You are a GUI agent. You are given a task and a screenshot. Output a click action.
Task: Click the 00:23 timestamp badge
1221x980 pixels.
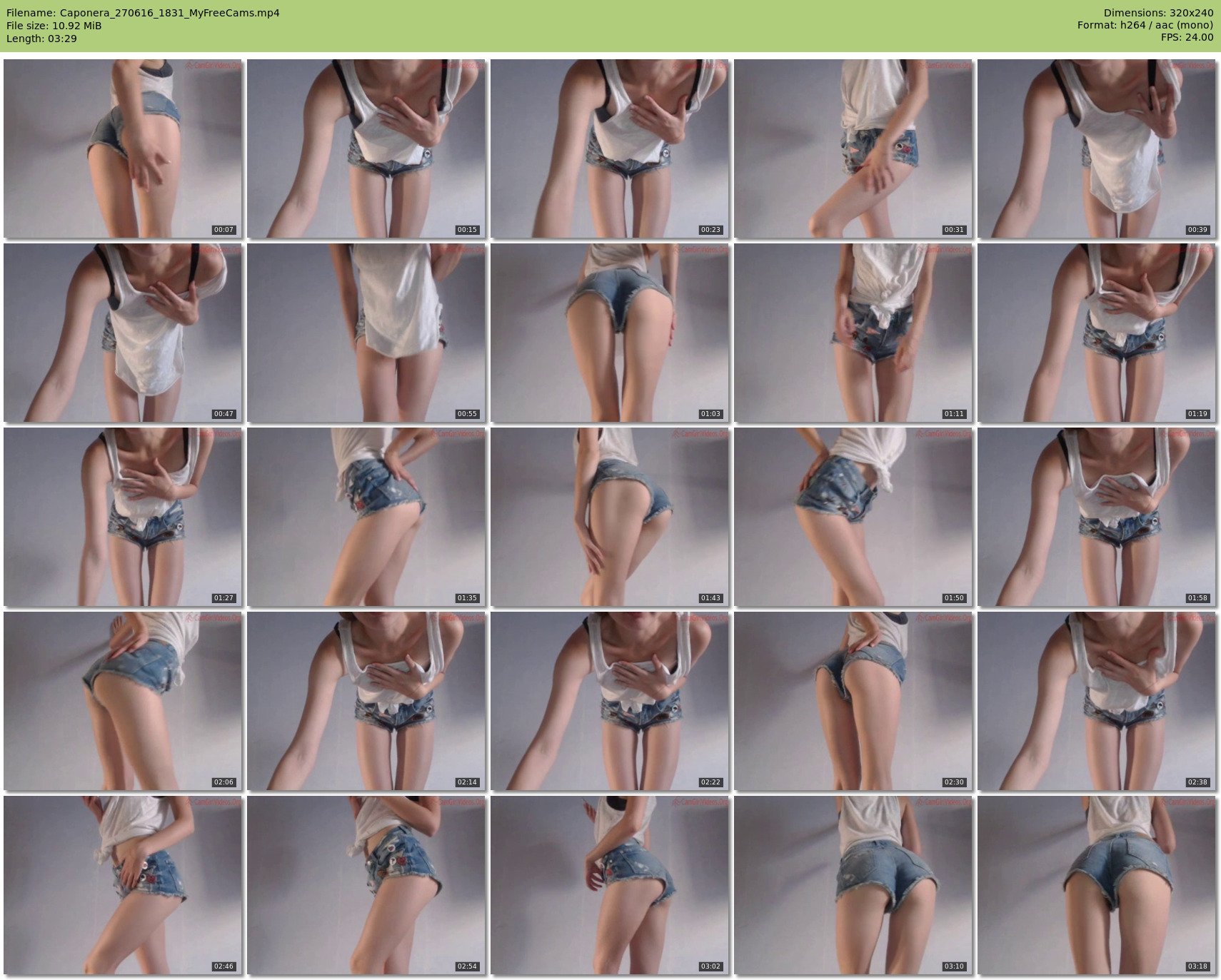tap(710, 230)
